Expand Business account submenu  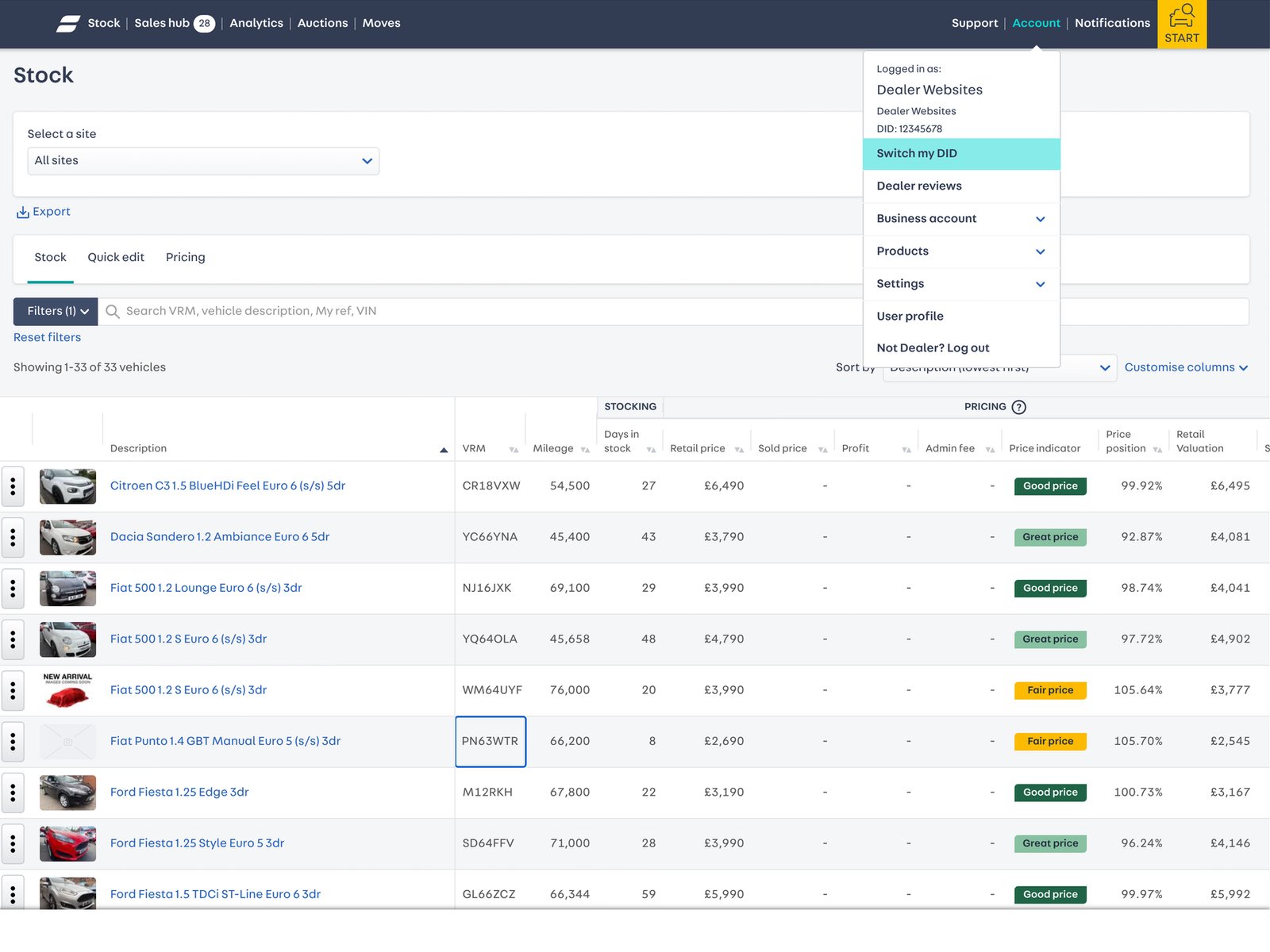coord(1040,219)
